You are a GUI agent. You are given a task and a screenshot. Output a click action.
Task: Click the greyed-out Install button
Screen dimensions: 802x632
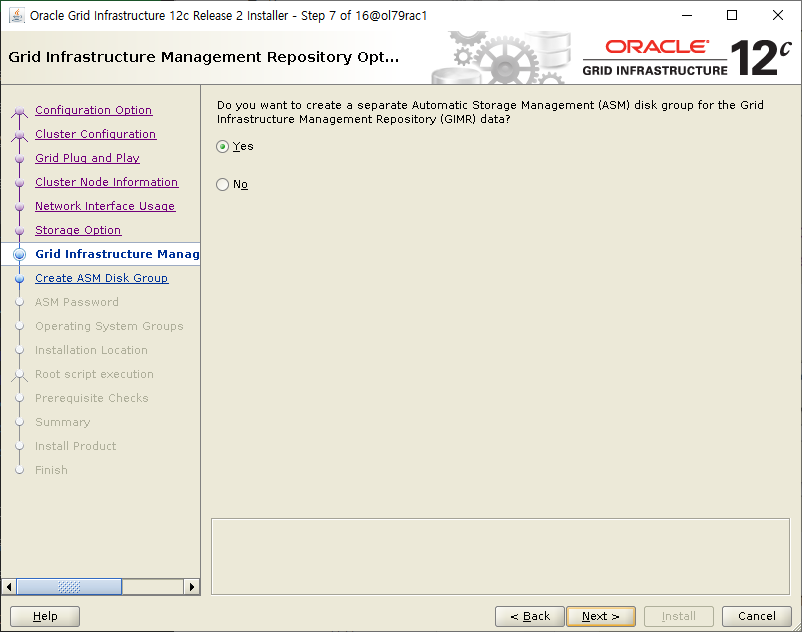tap(679, 616)
